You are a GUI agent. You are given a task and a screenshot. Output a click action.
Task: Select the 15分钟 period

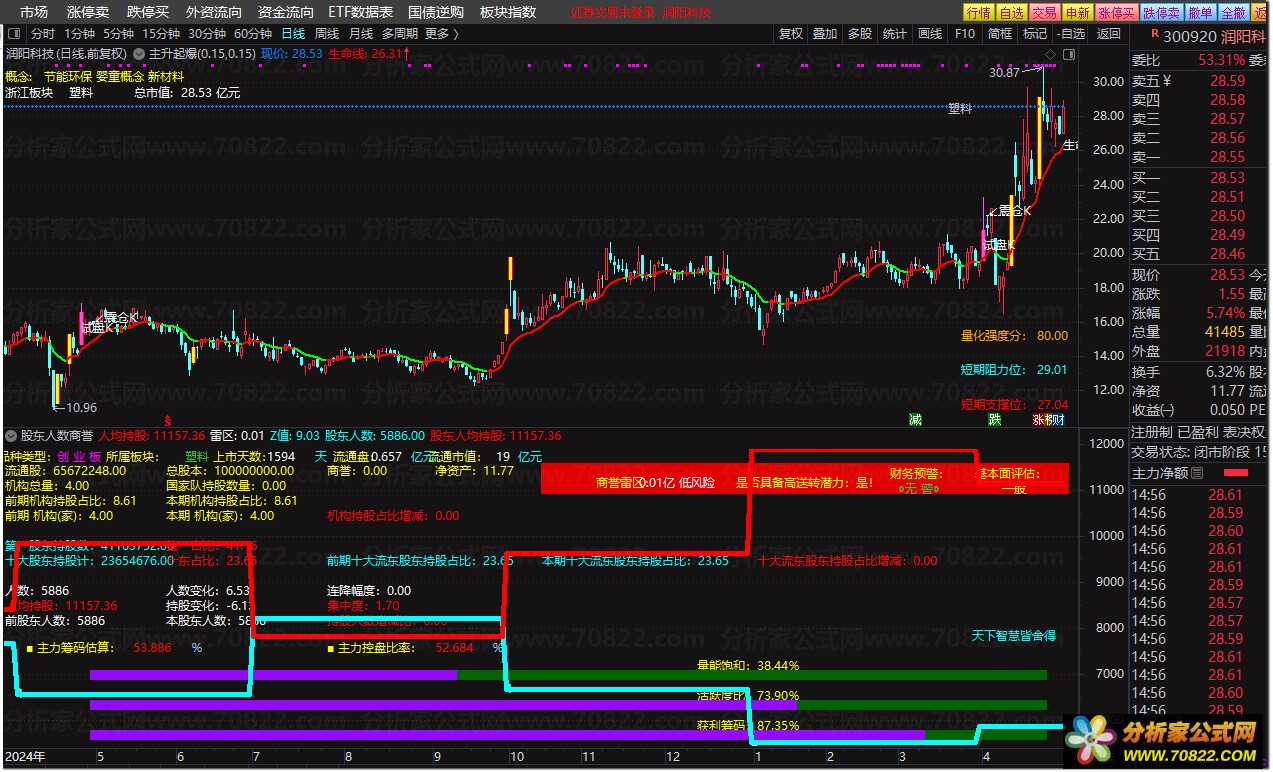click(160, 33)
